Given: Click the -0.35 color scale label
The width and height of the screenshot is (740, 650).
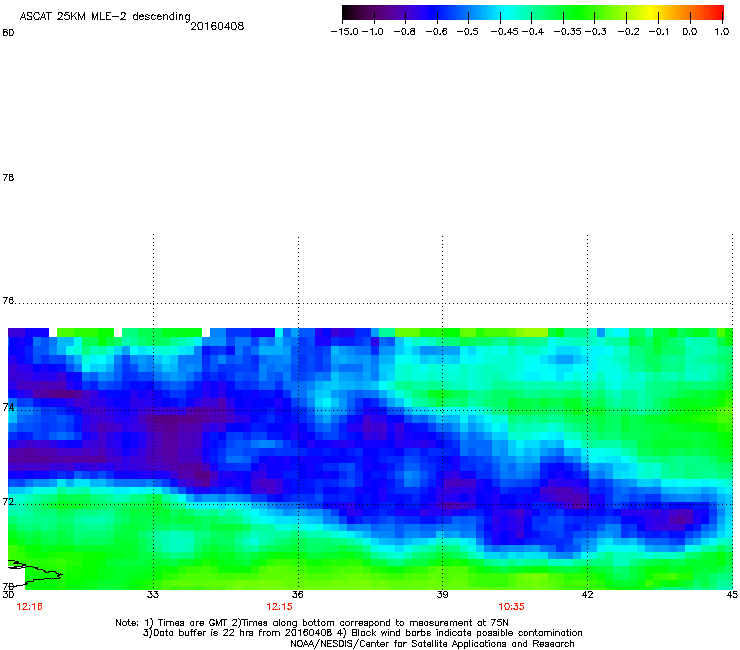Looking at the screenshot, I should coord(568,32).
